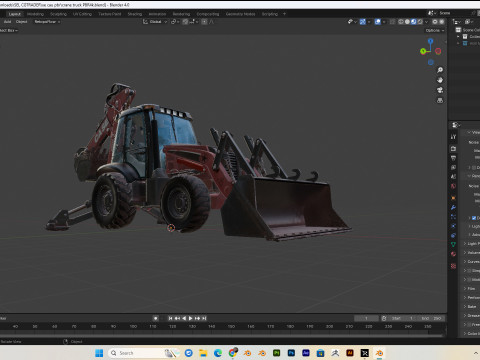Open File Explorer from the taskbar
The width and height of the screenshot is (480, 360).
point(203,353)
